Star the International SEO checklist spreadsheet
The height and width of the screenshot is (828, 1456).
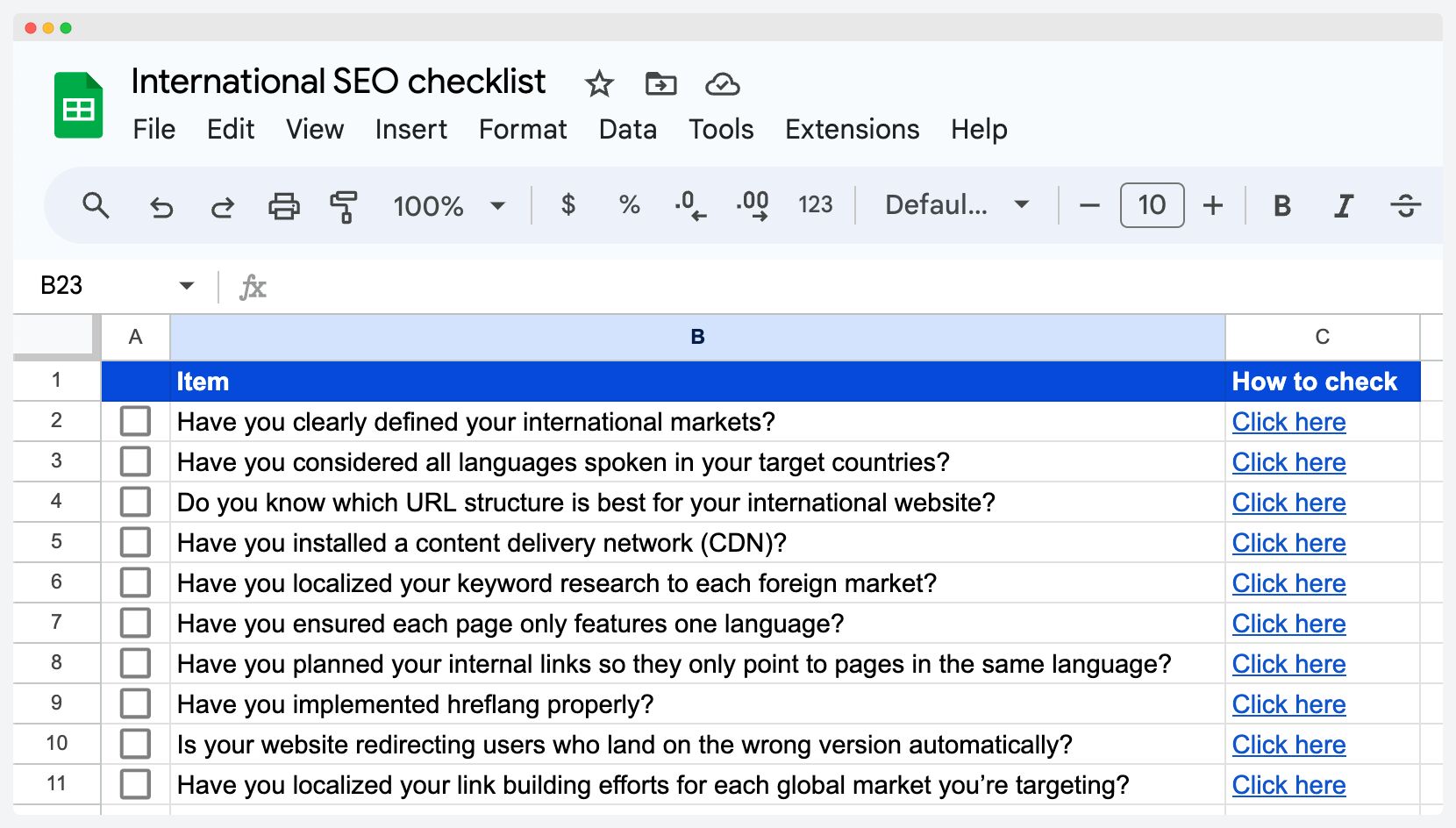tap(599, 84)
